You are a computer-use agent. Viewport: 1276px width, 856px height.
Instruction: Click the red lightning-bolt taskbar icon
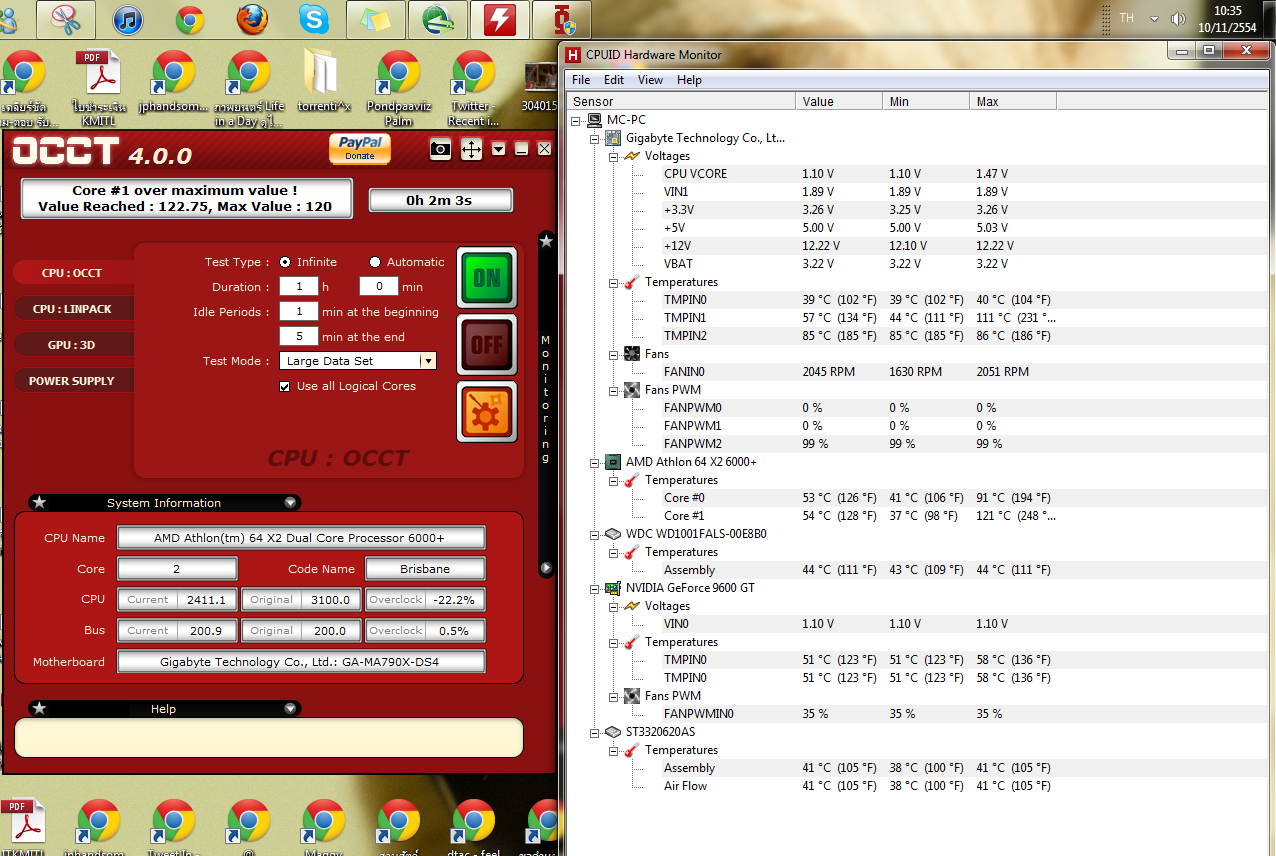pos(500,19)
